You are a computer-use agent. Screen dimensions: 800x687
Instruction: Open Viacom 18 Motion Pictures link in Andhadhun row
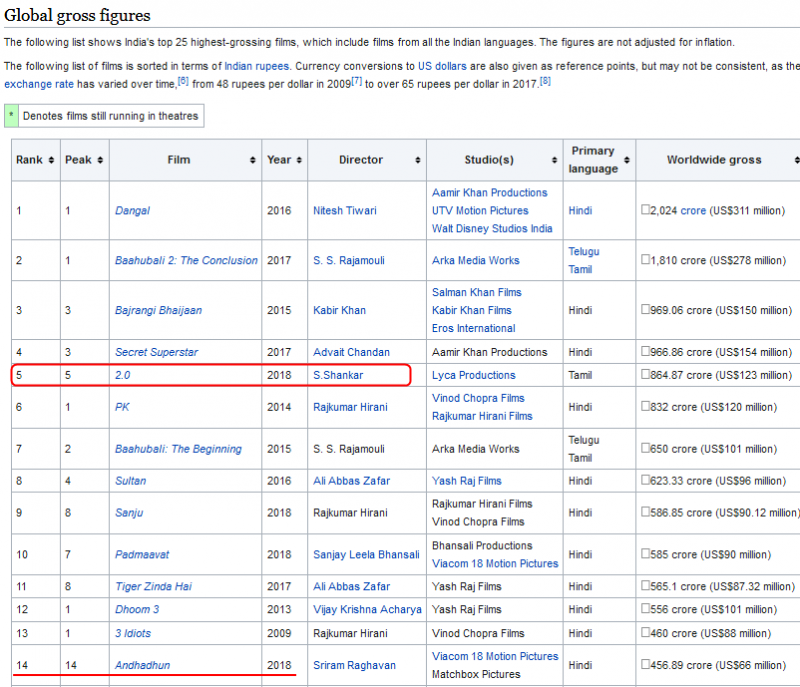point(495,656)
